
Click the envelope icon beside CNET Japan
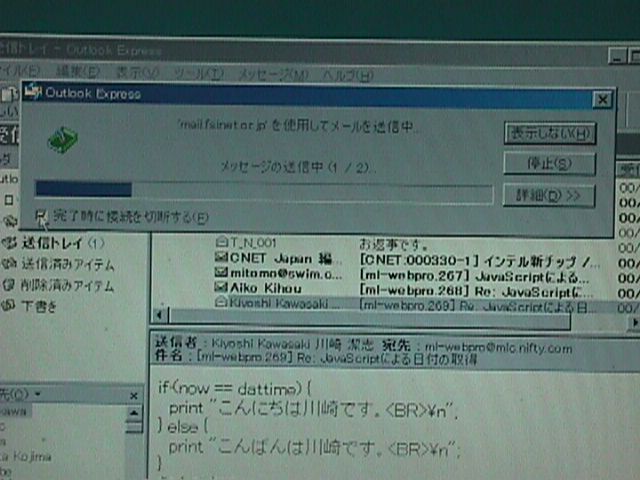point(221,257)
